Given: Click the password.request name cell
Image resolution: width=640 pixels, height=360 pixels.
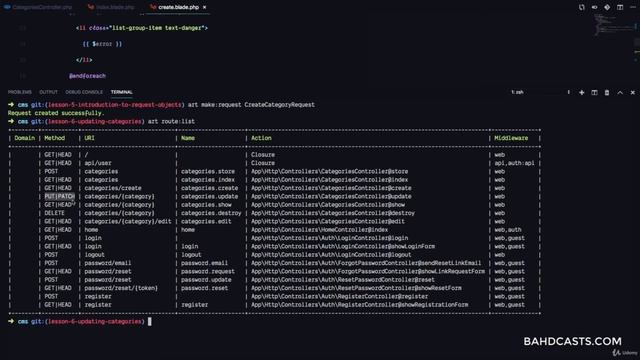Looking at the screenshot, I should [x=208, y=271].
